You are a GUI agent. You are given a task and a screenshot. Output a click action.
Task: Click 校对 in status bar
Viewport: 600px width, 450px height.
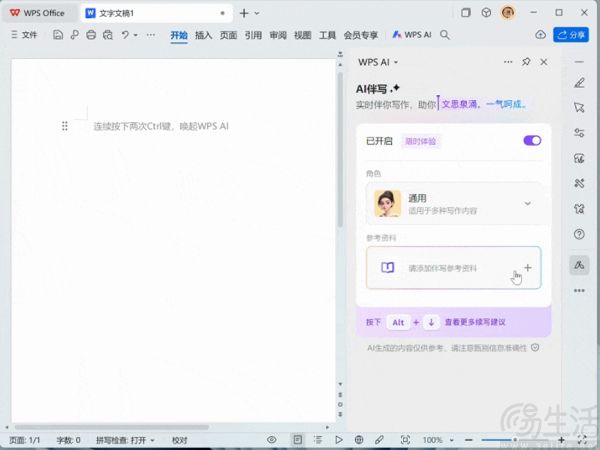pyautogui.click(x=179, y=440)
